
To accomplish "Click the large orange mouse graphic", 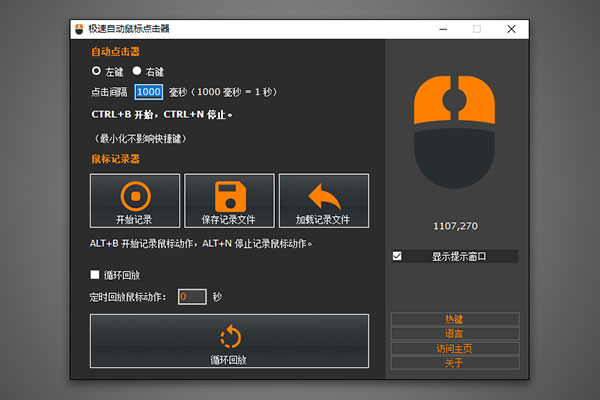I will coord(454,130).
